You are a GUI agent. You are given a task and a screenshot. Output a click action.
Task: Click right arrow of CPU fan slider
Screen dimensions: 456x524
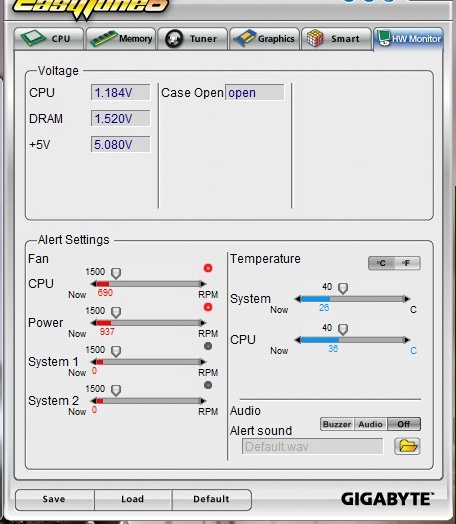pos(203,284)
